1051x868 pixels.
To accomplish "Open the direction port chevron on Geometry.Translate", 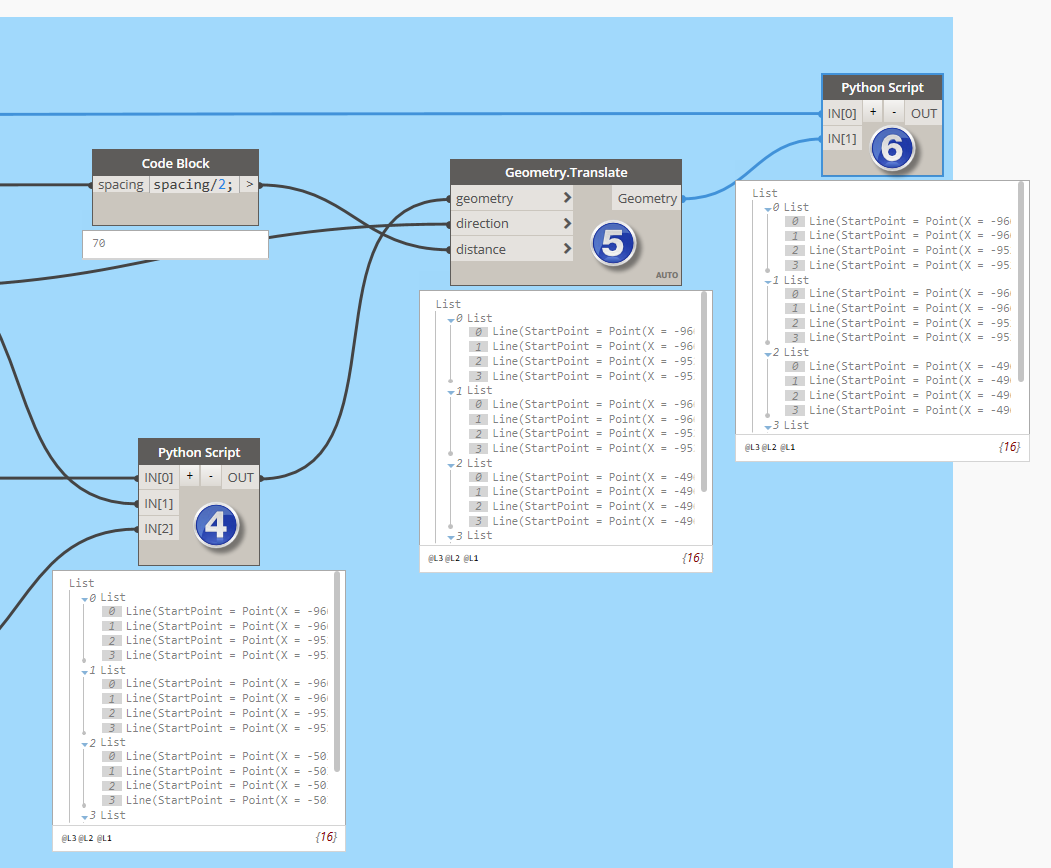I will point(567,223).
